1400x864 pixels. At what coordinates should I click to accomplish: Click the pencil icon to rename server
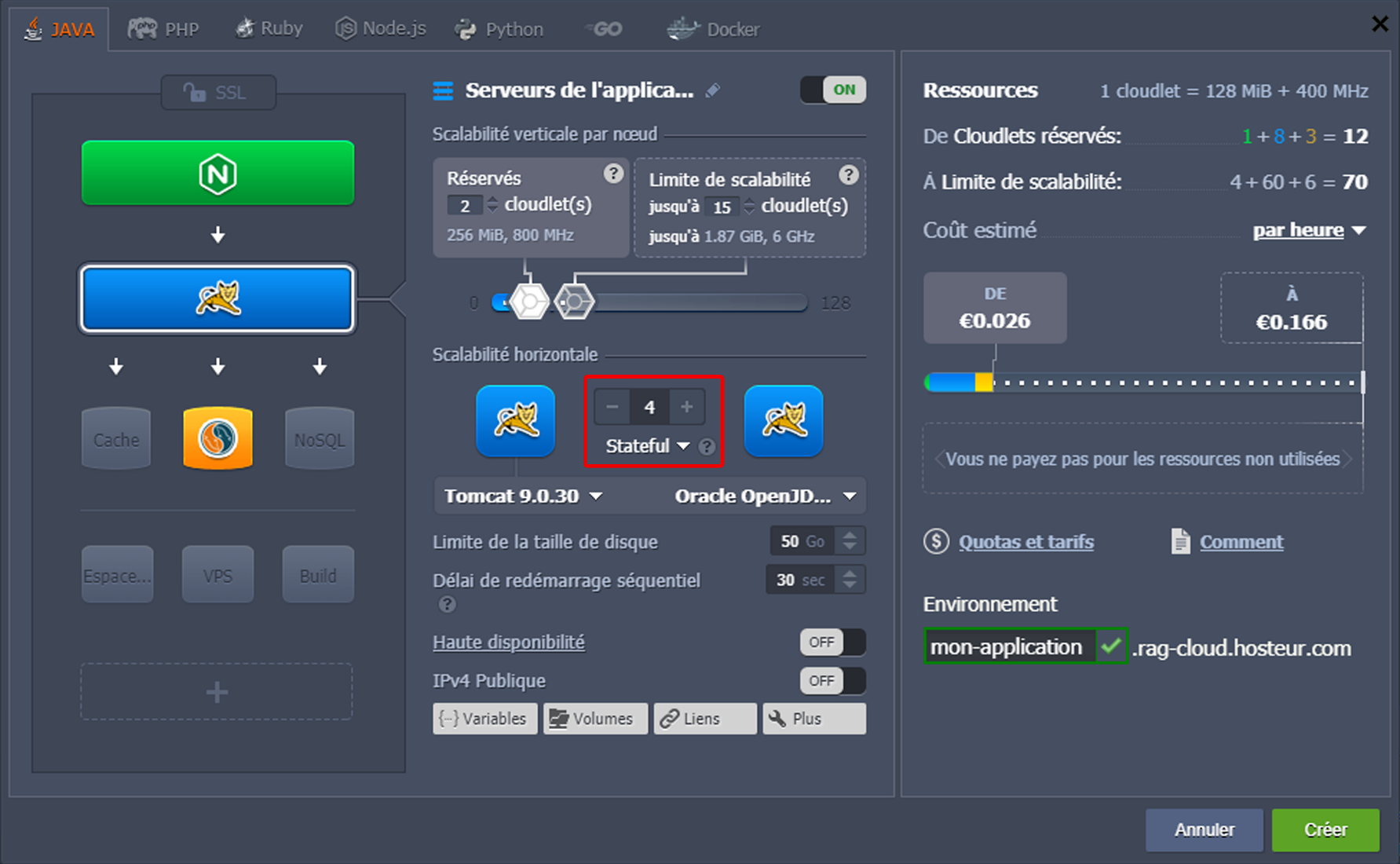[712, 91]
